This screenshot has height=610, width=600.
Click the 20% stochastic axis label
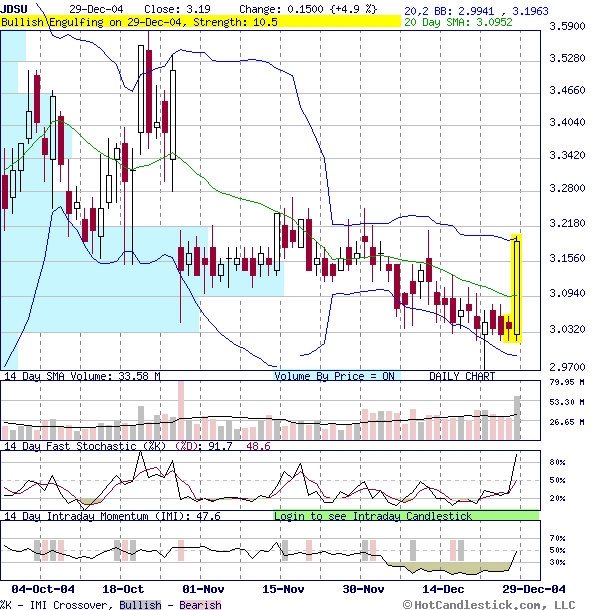coord(557,498)
